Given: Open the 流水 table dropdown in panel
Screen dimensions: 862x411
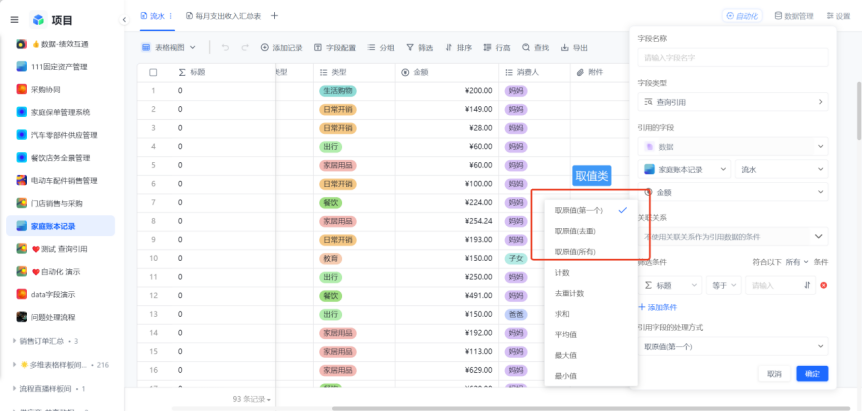Looking at the screenshot, I should [781, 169].
